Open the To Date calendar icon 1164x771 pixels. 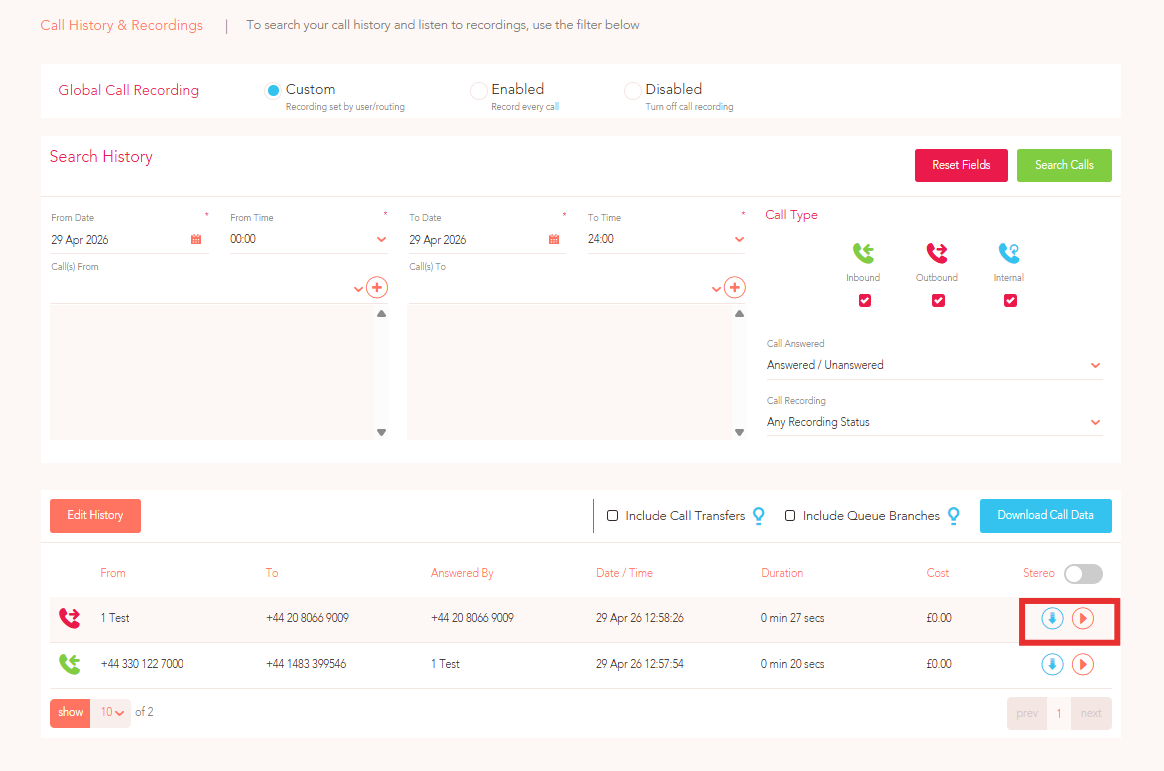[554, 239]
